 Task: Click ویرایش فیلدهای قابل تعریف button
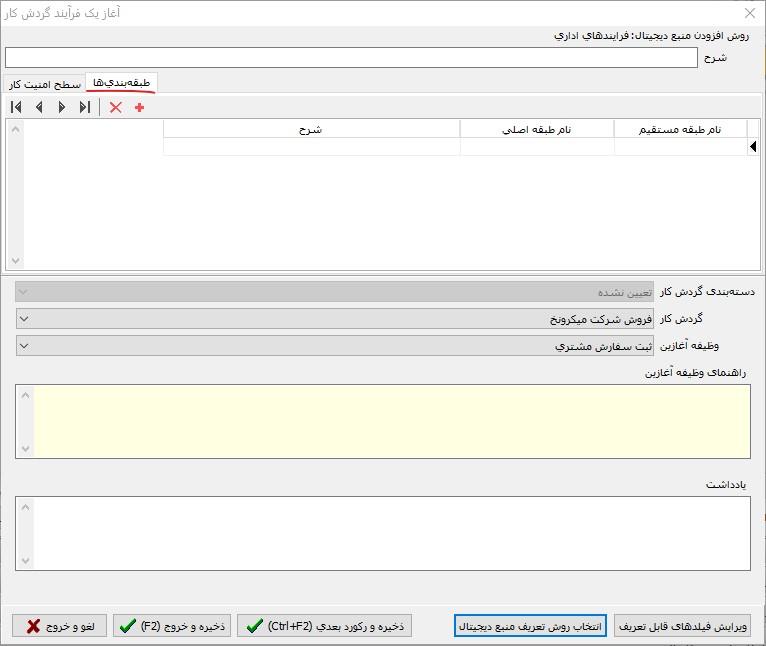click(x=681, y=626)
